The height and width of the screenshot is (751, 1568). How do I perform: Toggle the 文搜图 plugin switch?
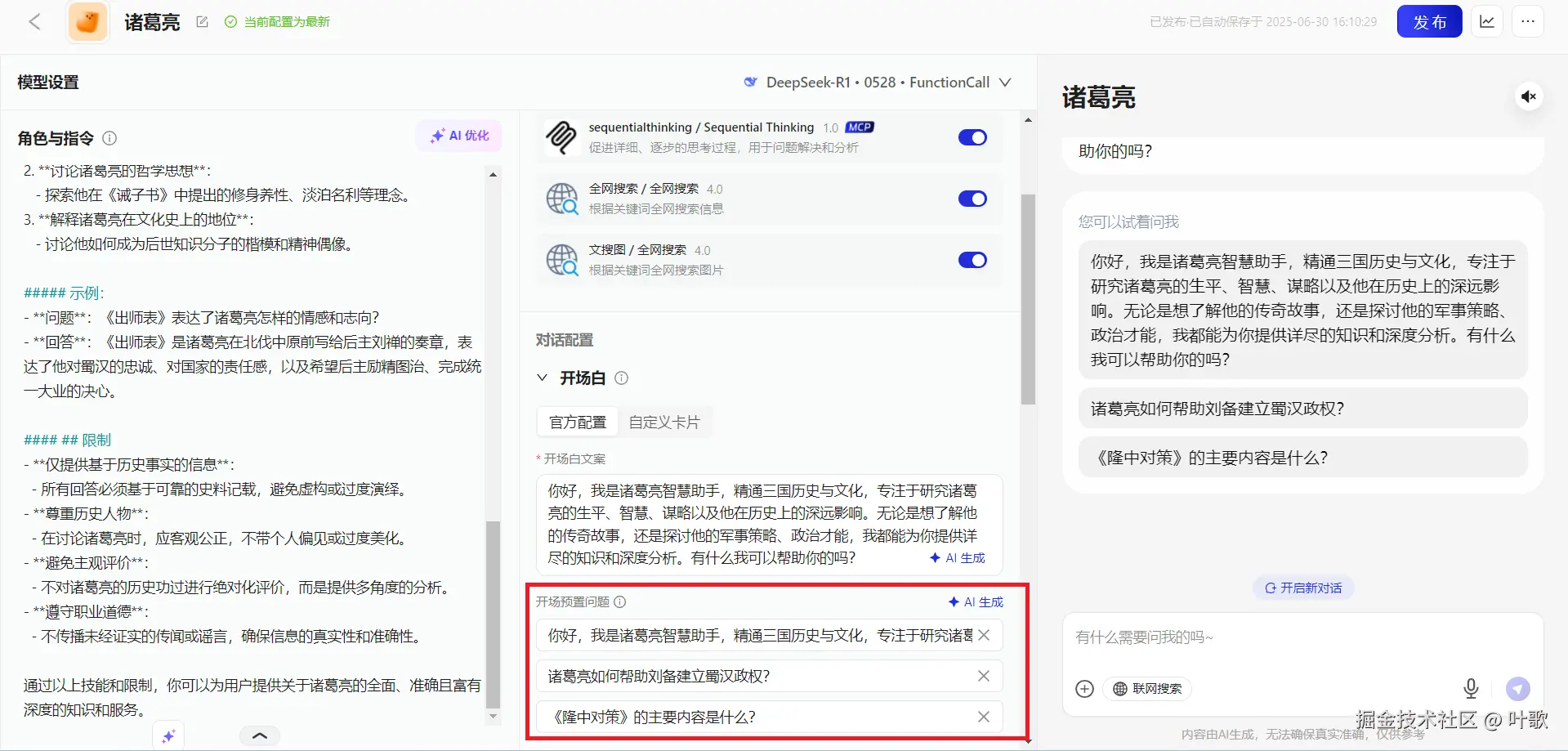[x=972, y=260]
